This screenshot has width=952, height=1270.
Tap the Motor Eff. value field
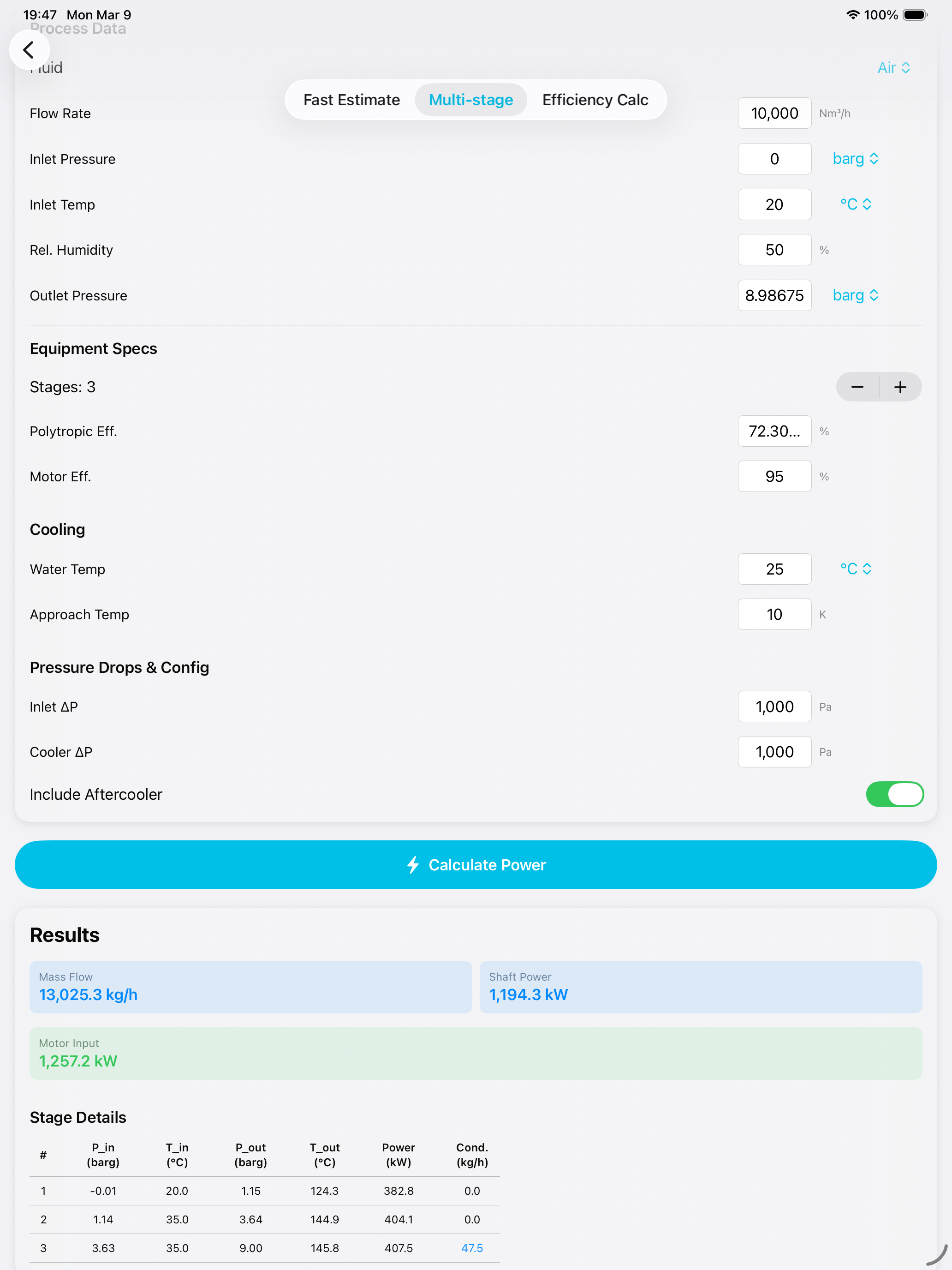[774, 477]
